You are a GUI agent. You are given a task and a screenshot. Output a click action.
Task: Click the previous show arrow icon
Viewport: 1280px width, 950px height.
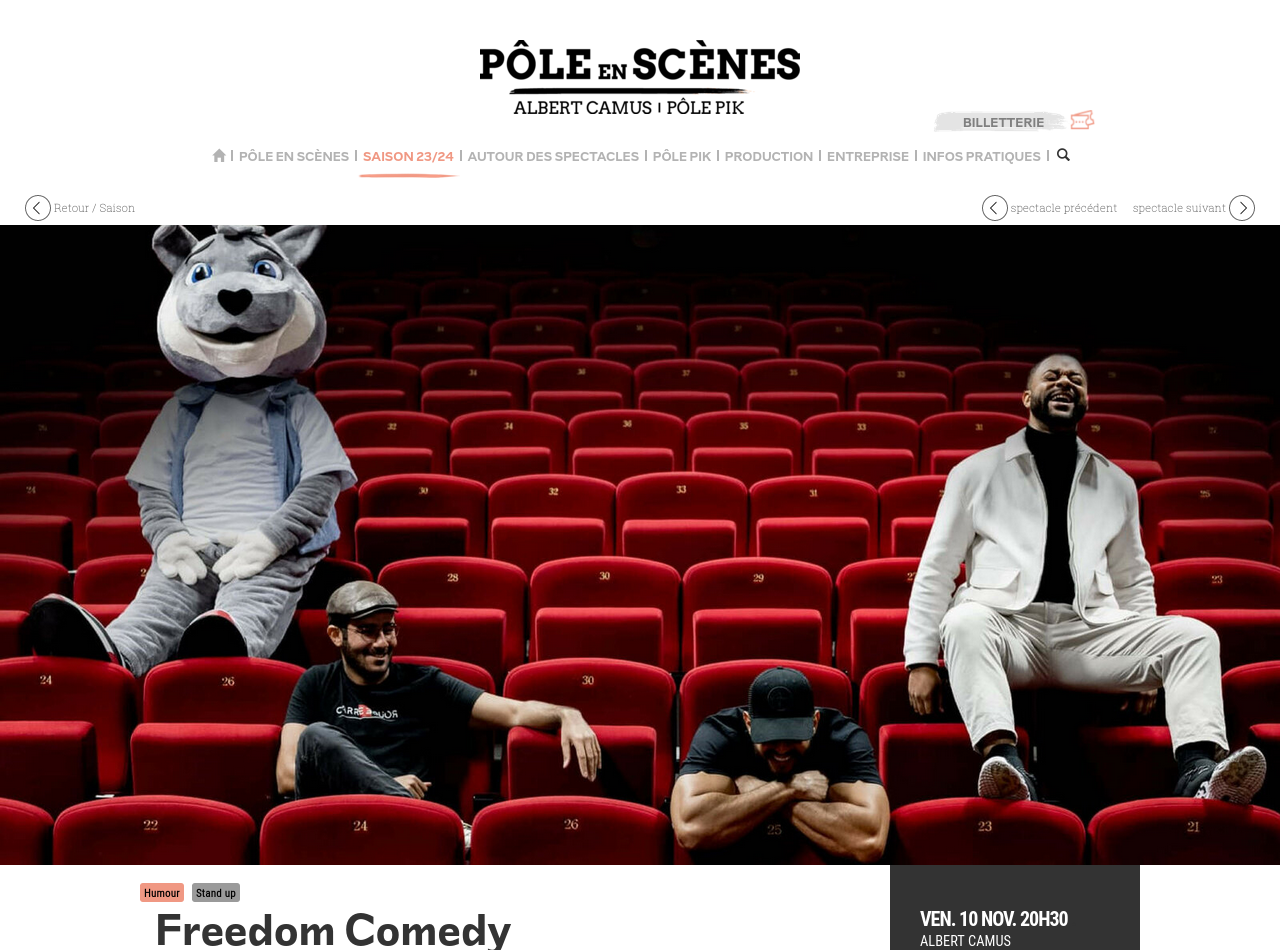[x=995, y=208]
